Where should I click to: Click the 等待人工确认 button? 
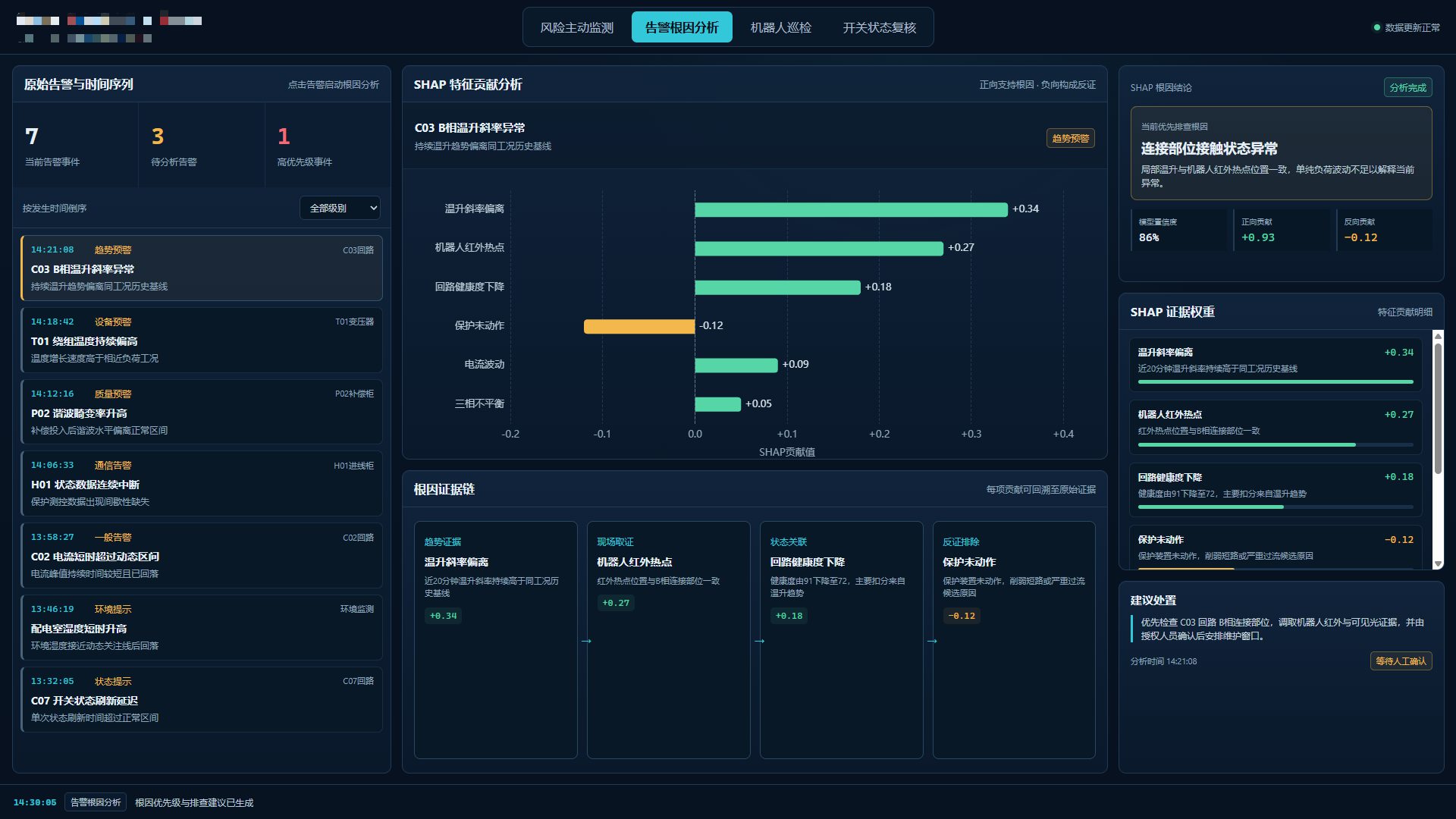(1401, 661)
